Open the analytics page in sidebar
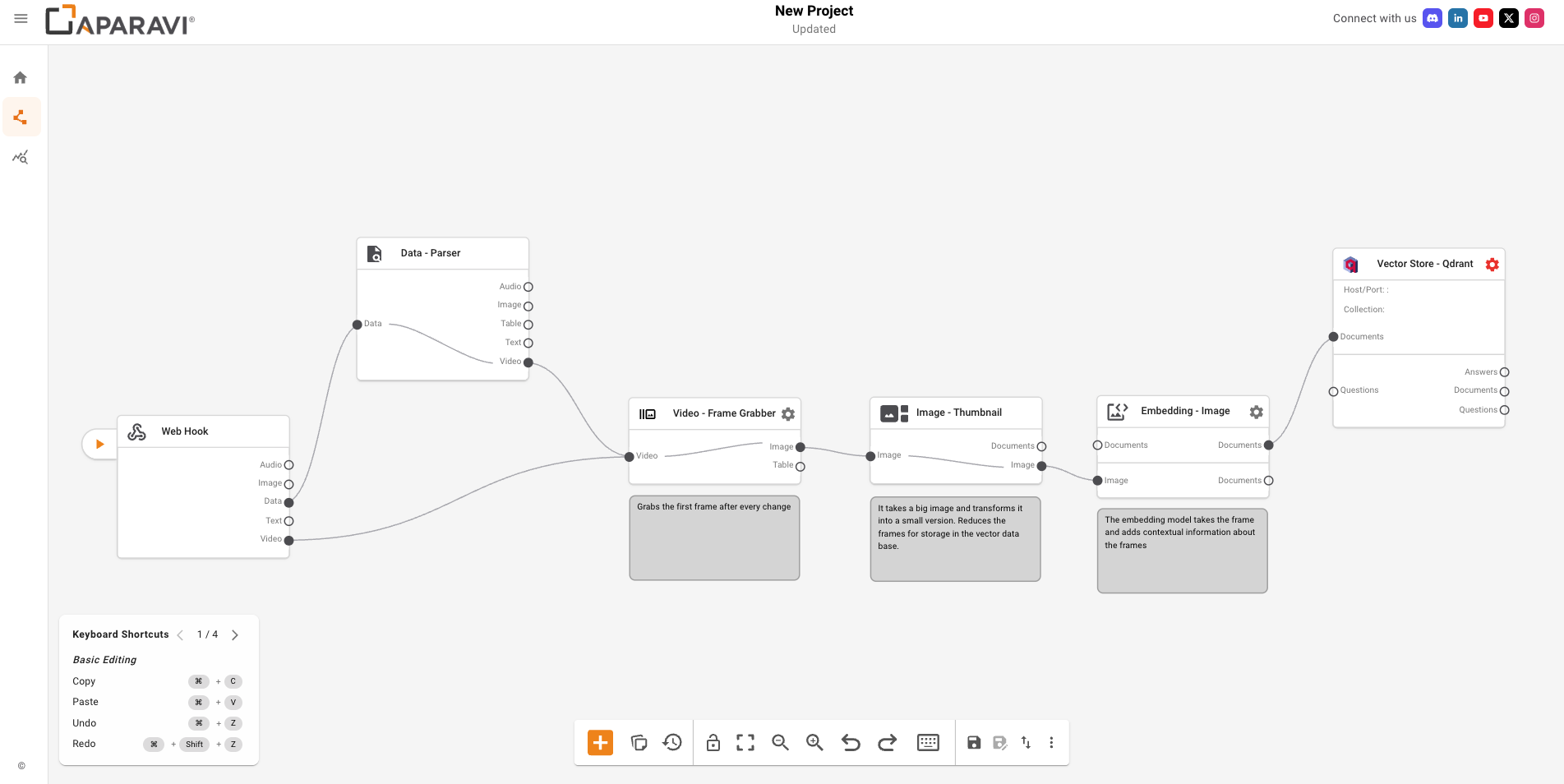 tap(21, 157)
